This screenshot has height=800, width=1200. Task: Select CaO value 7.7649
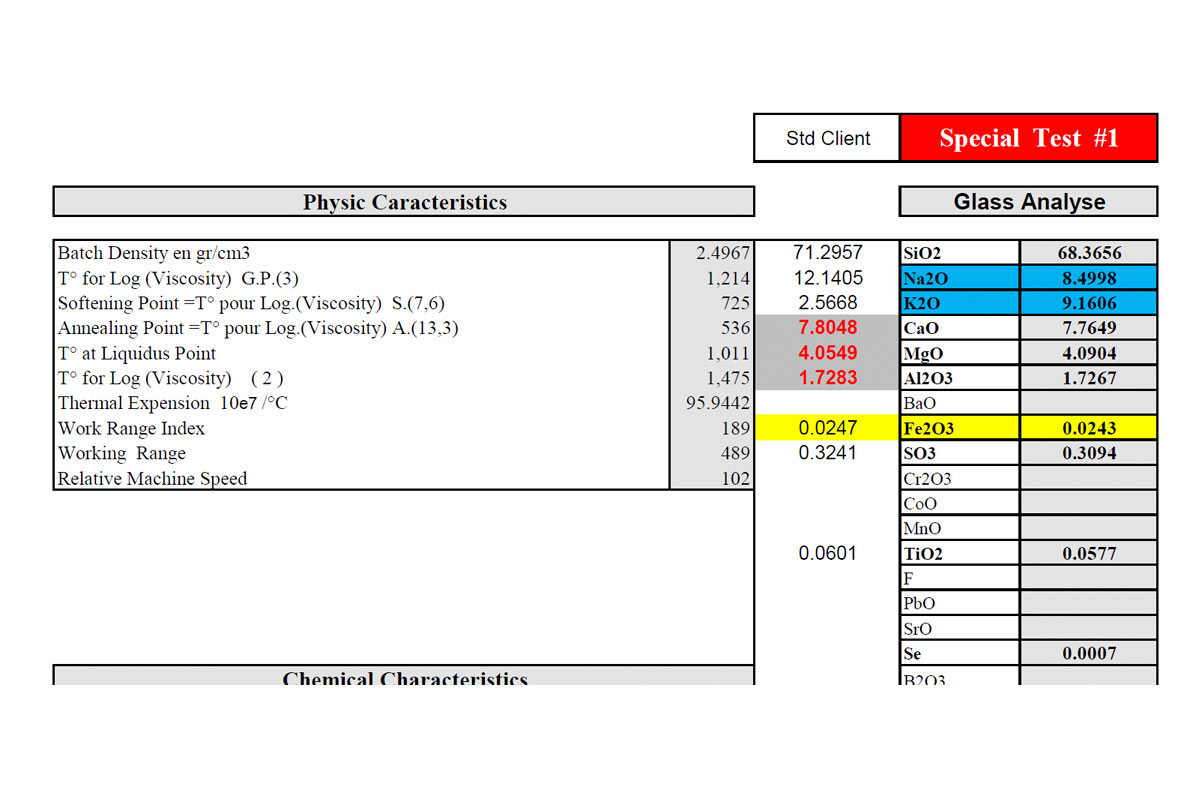1089,328
